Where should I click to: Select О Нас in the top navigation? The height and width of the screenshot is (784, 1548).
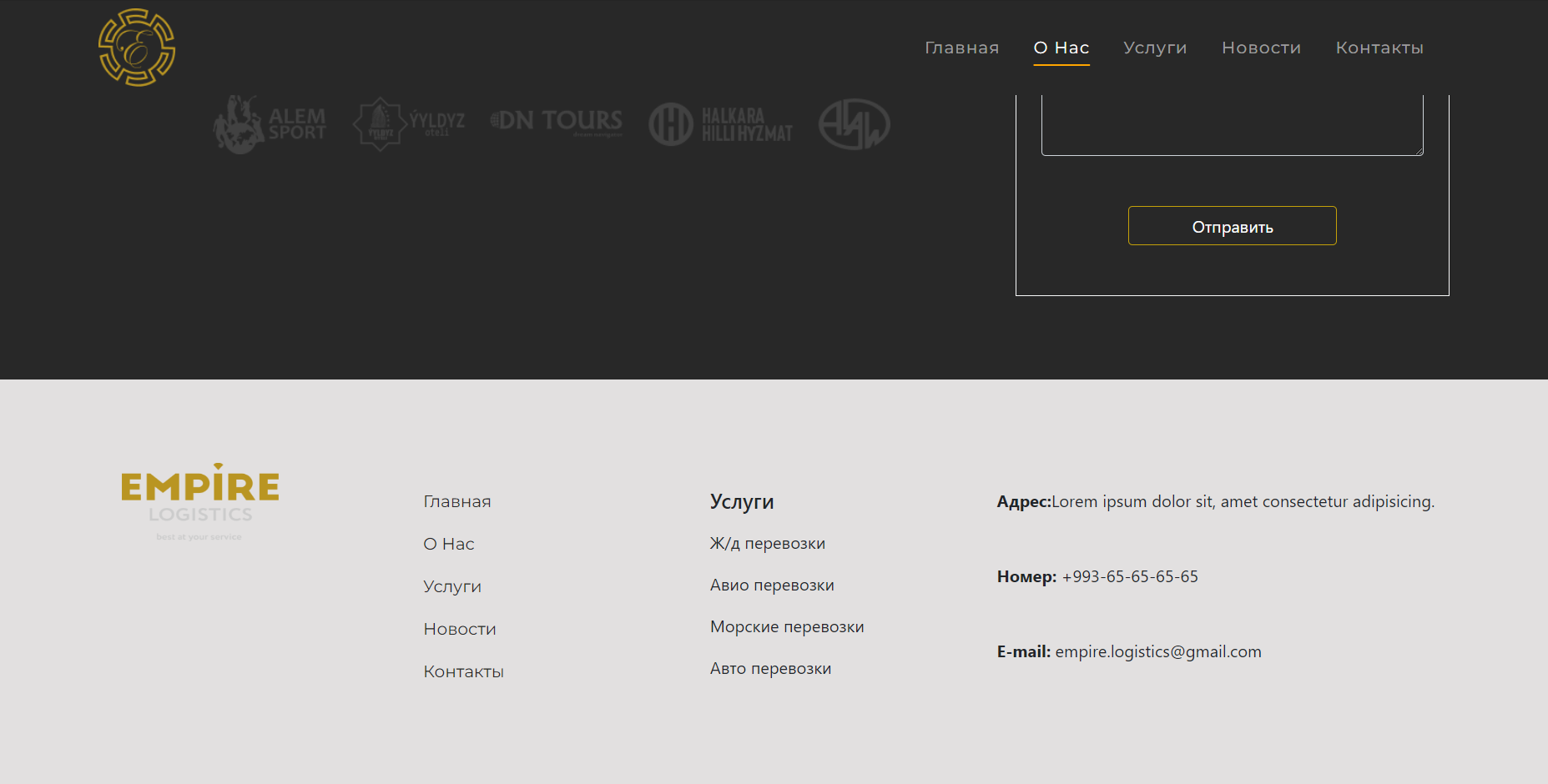coord(1061,48)
